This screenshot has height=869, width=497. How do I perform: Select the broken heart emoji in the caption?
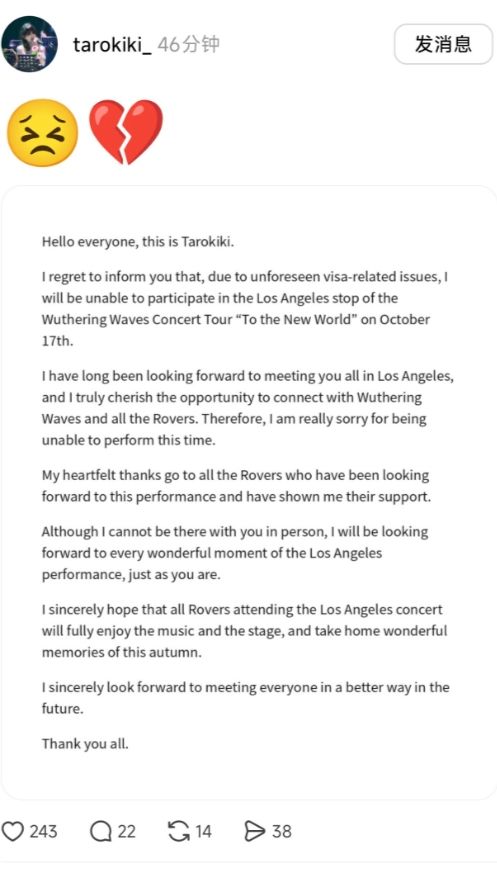tap(126, 132)
